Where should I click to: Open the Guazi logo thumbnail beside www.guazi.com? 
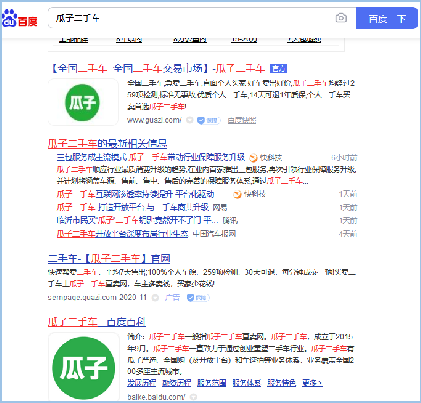click(83, 102)
